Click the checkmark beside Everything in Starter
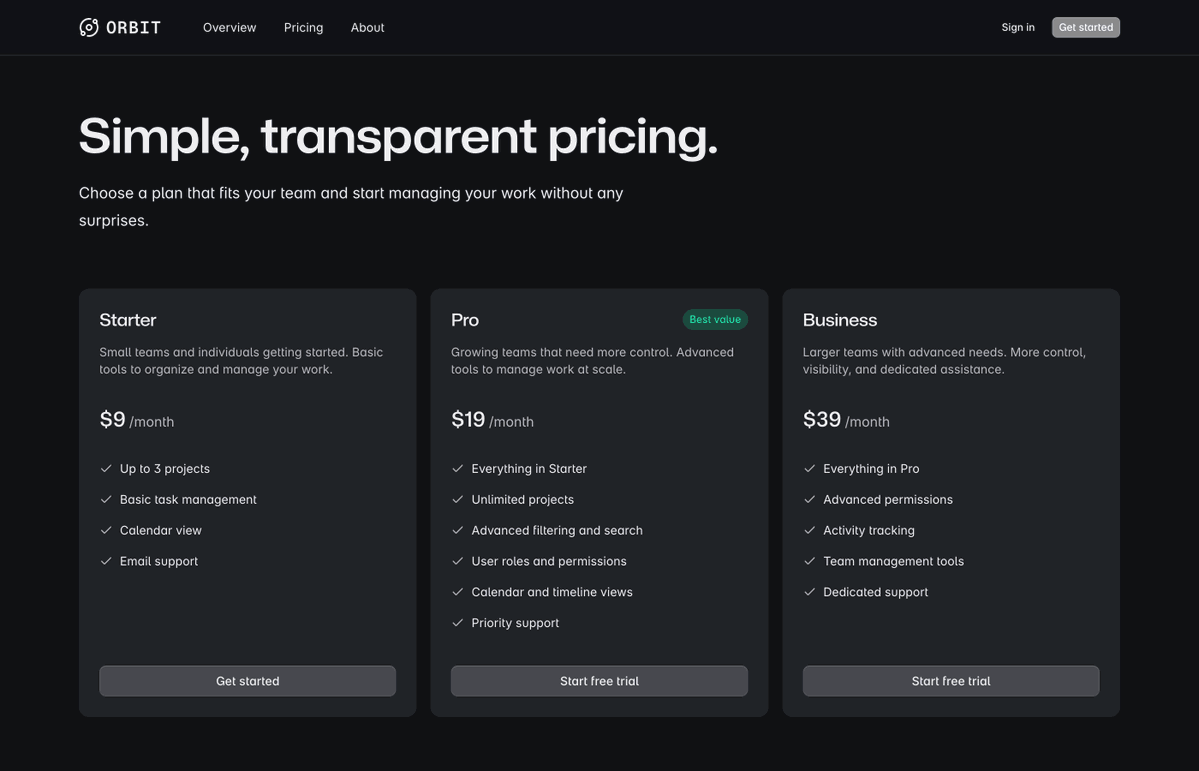The height and width of the screenshot is (771, 1199). click(x=458, y=468)
